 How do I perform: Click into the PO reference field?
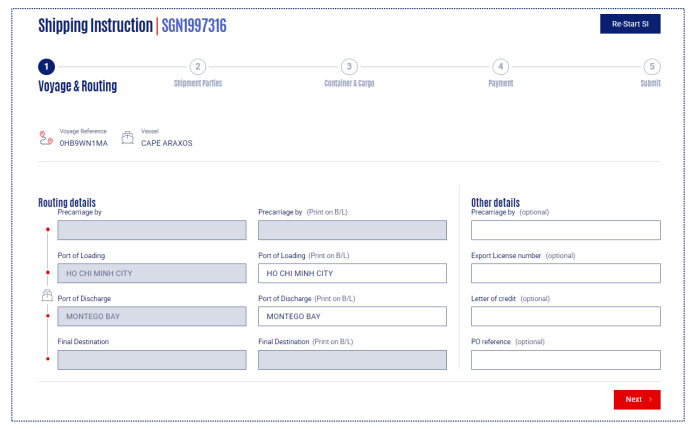point(565,359)
